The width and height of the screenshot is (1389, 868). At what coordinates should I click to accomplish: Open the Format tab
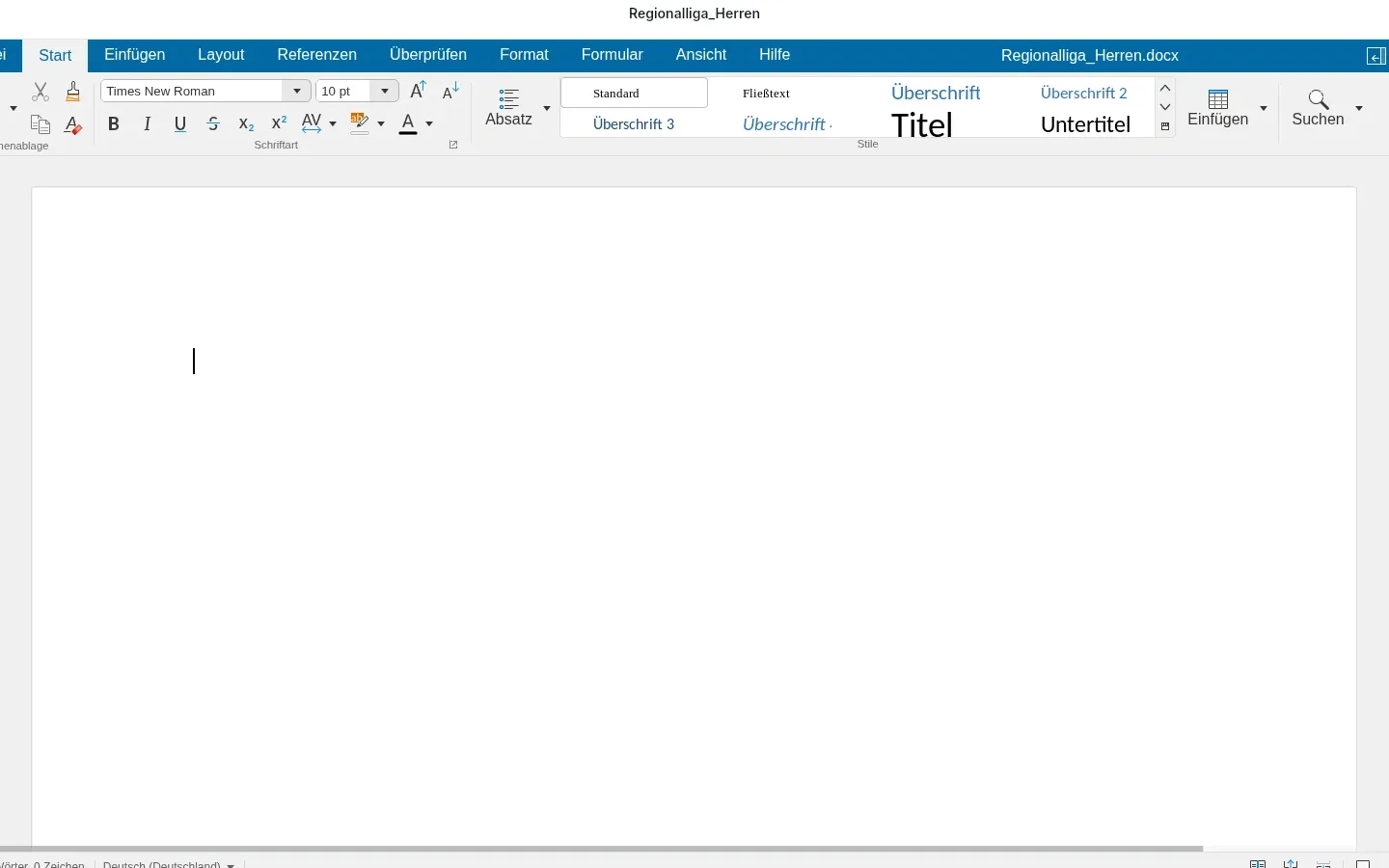point(524,55)
